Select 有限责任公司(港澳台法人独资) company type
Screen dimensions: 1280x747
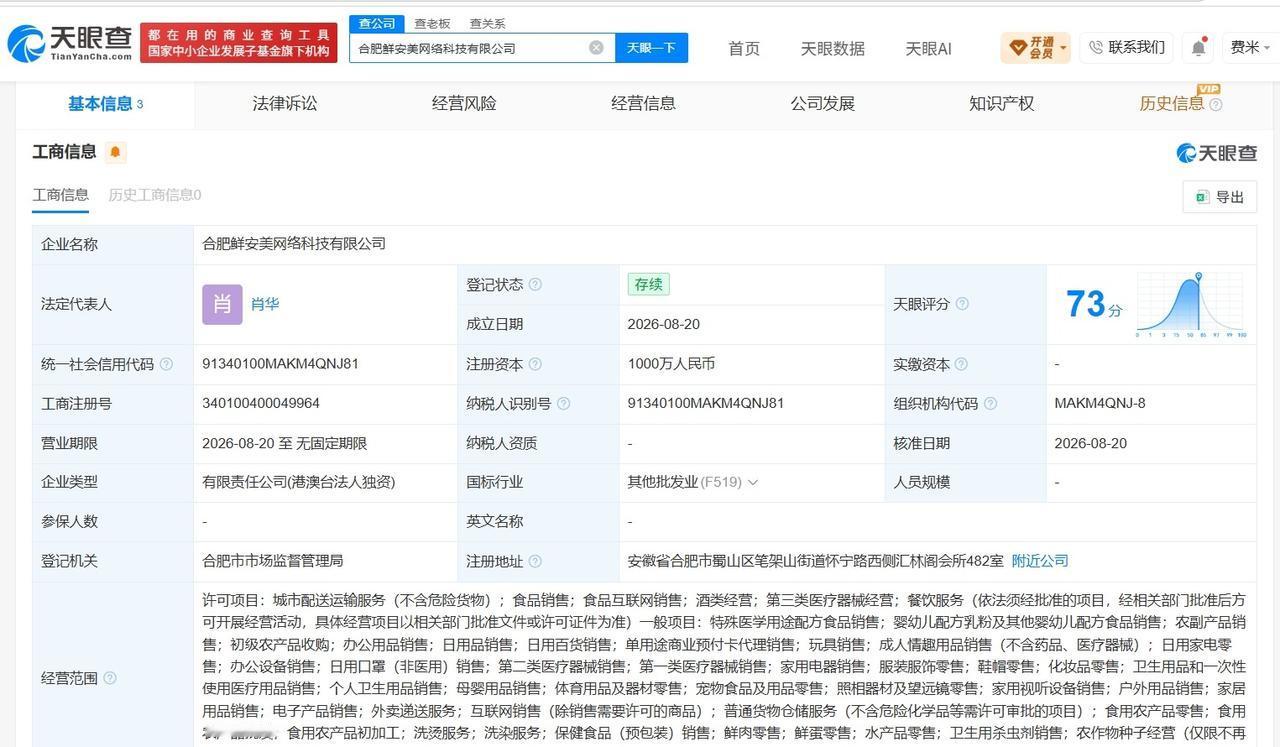[299, 482]
